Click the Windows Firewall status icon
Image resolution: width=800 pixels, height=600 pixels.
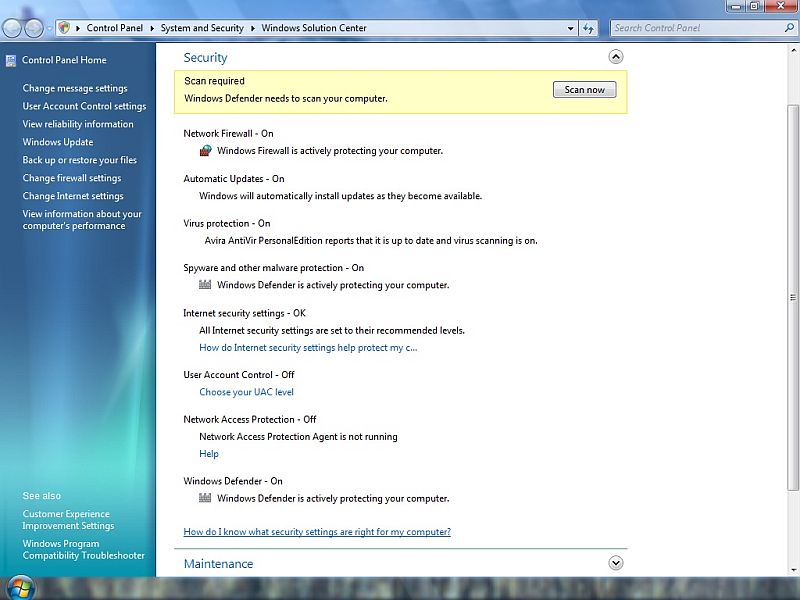pyautogui.click(x=205, y=151)
